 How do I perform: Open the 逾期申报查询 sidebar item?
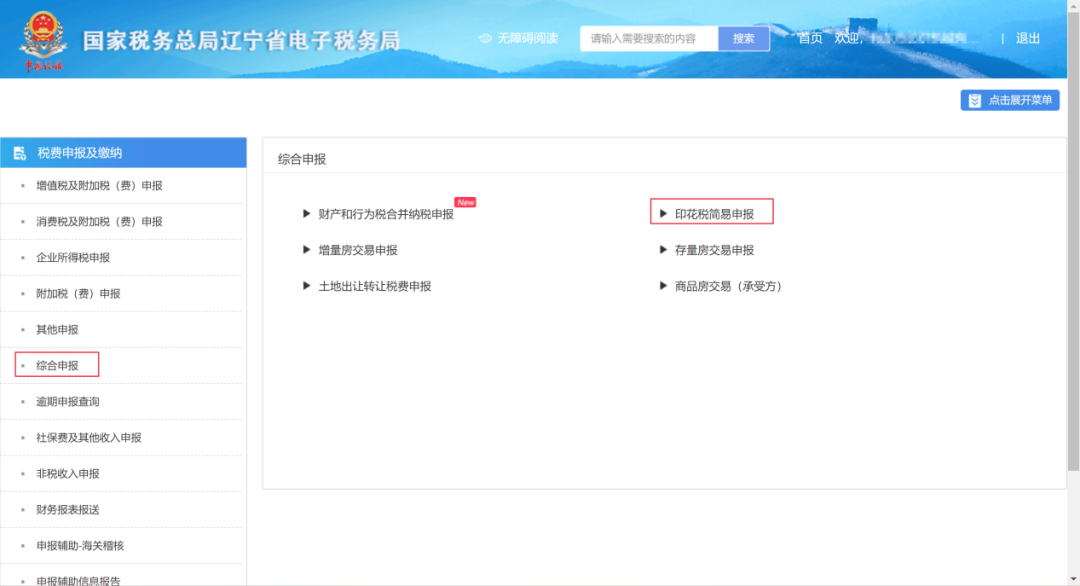(68, 401)
